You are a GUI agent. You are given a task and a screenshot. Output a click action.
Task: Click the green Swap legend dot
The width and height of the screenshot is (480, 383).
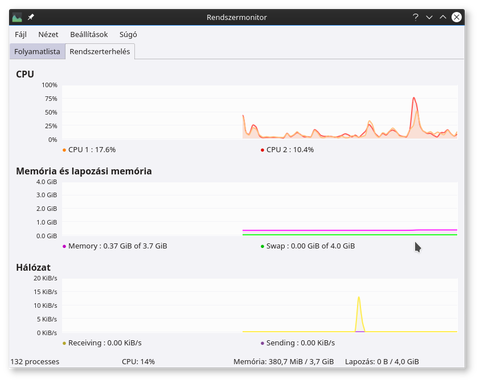(262, 246)
